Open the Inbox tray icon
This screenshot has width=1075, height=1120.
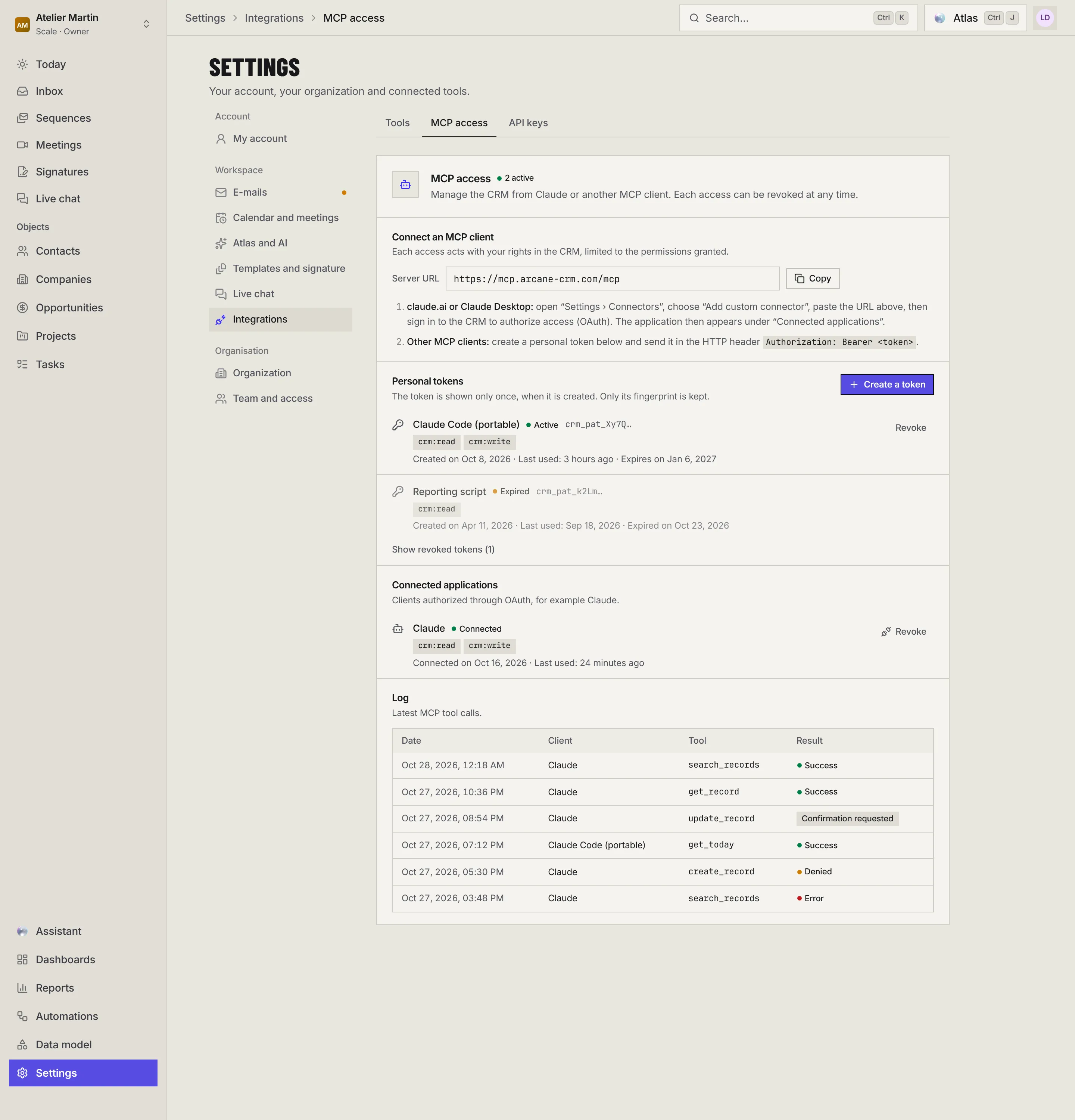[x=22, y=91]
